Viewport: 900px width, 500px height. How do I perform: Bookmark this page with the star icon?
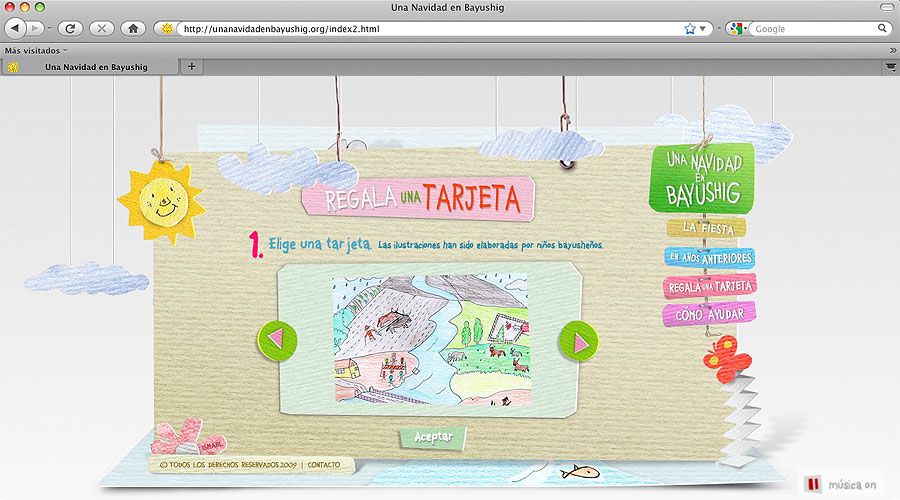[x=689, y=29]
